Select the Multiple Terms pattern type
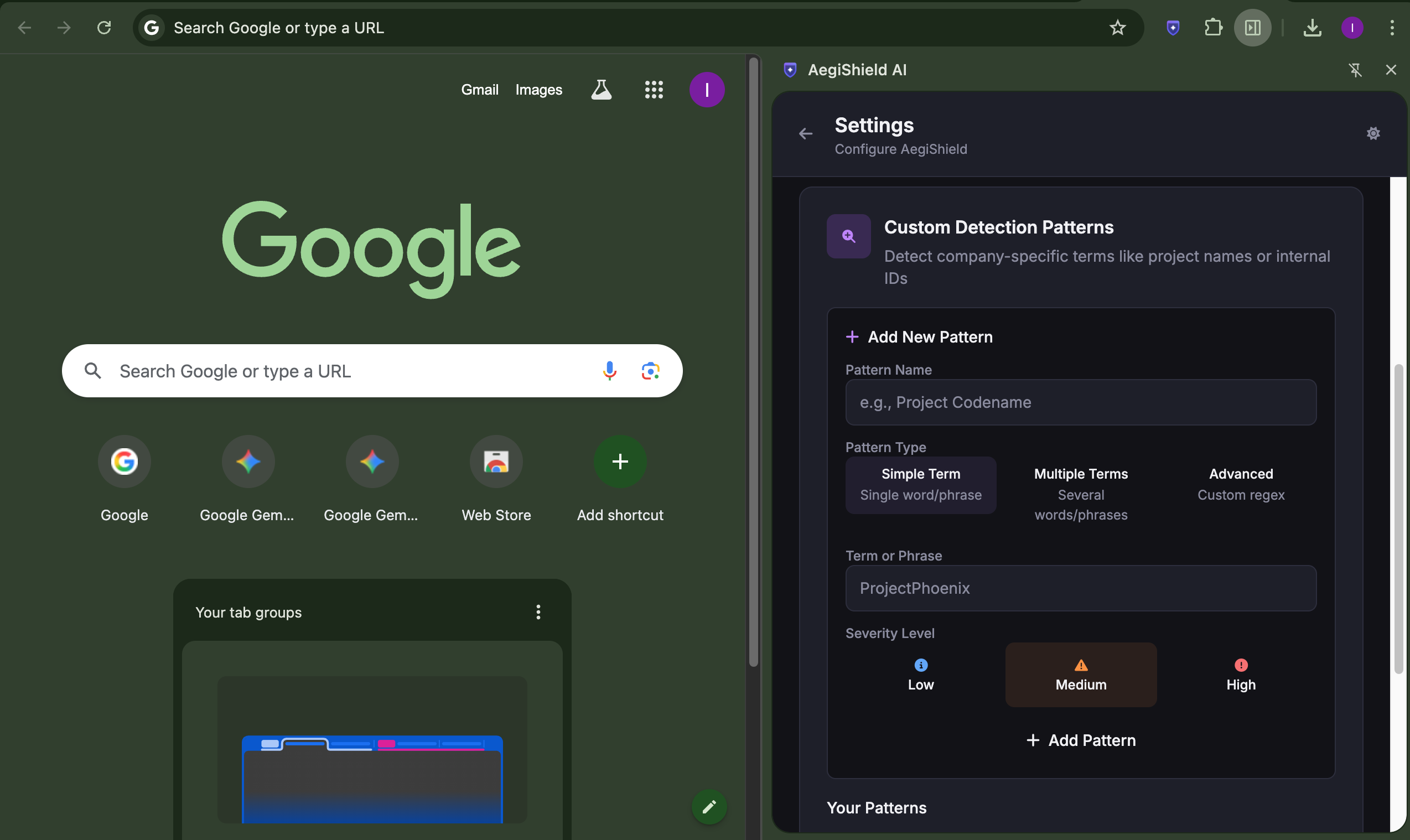1410x840 pixels. pyautogui.click(x=1081, y=494)
